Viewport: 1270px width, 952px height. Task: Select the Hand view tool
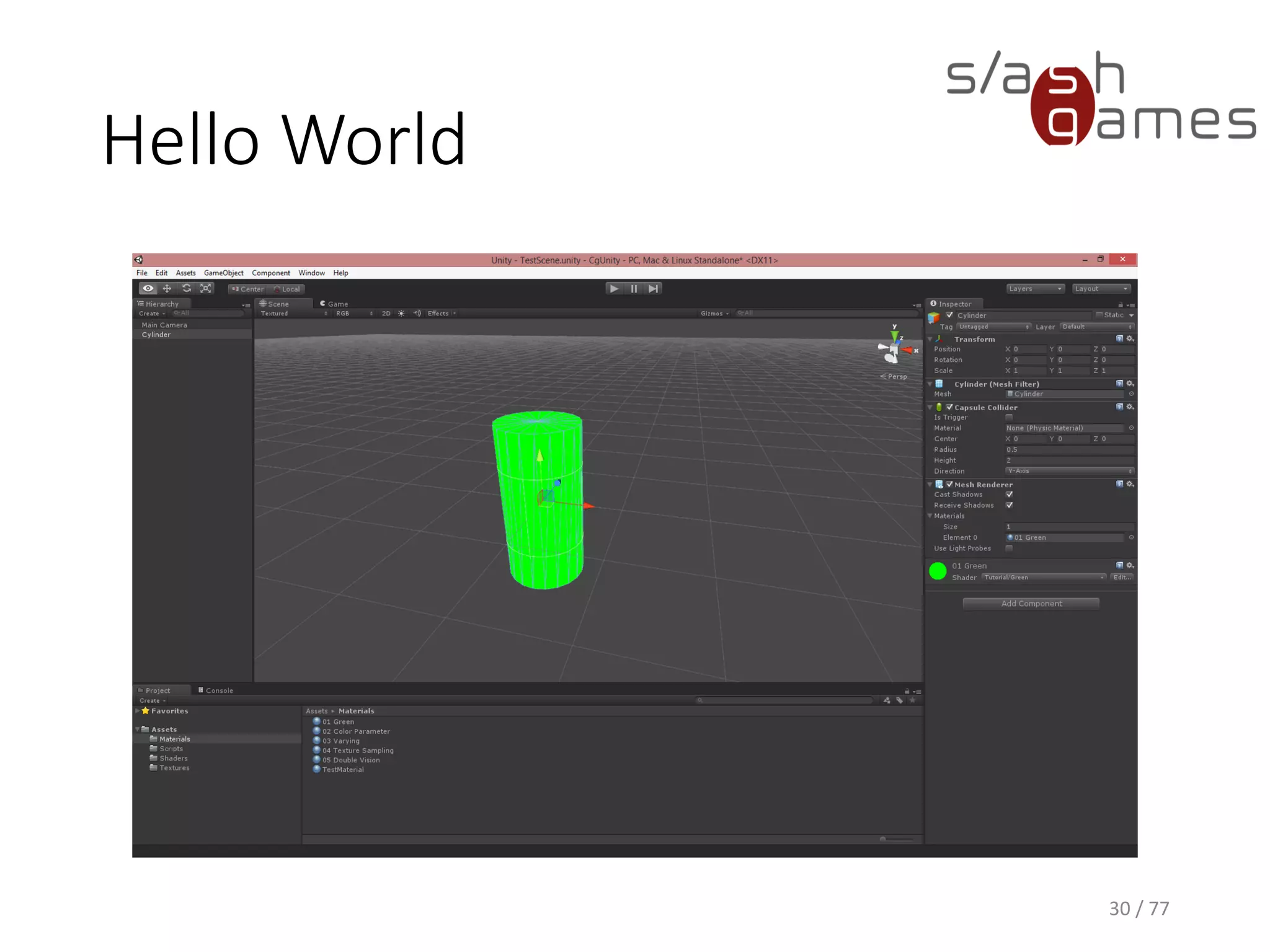point(148,288)
